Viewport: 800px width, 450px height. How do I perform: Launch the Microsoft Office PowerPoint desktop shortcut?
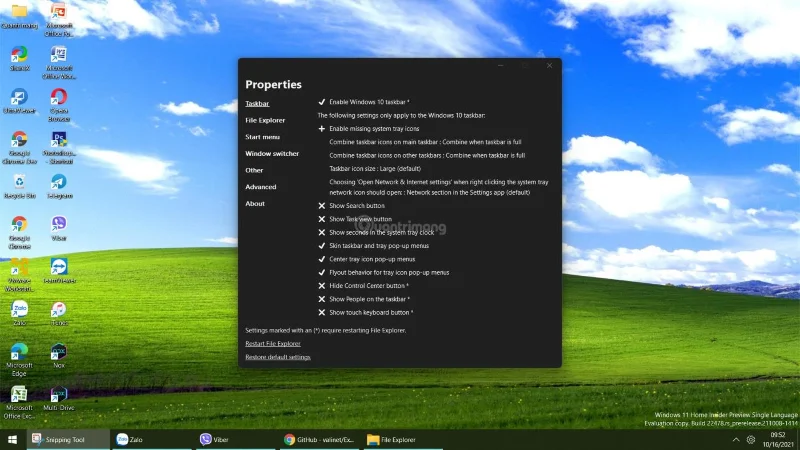click(59, 19)
